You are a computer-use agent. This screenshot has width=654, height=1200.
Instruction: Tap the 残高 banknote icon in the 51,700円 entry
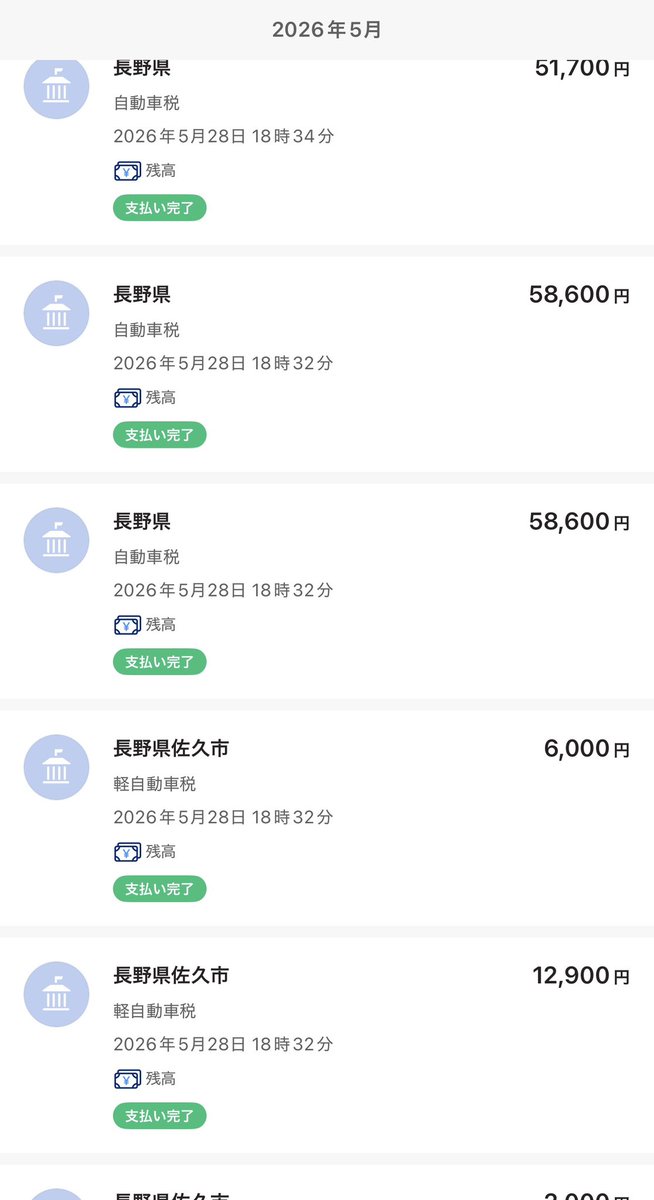[x=127, y=171]
